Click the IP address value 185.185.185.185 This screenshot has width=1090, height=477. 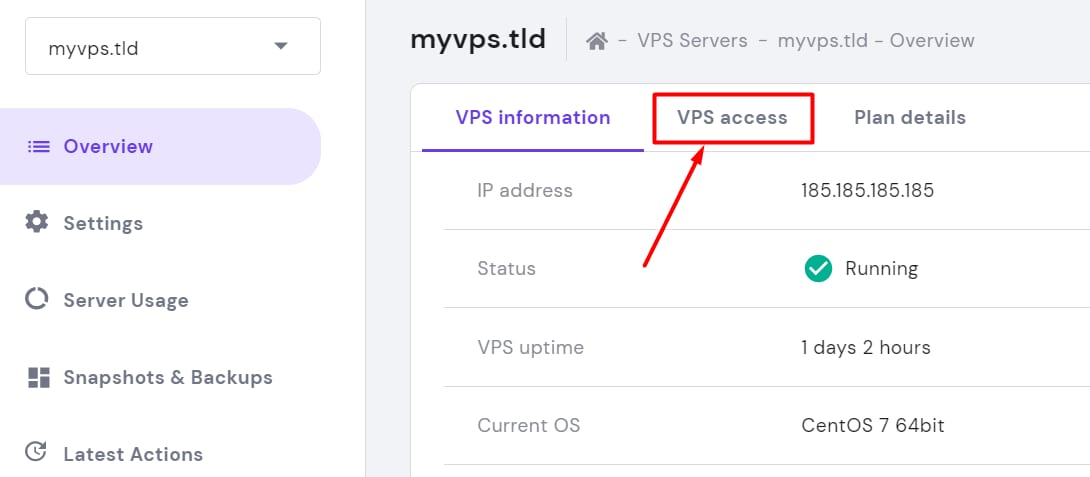click(867, 190)
